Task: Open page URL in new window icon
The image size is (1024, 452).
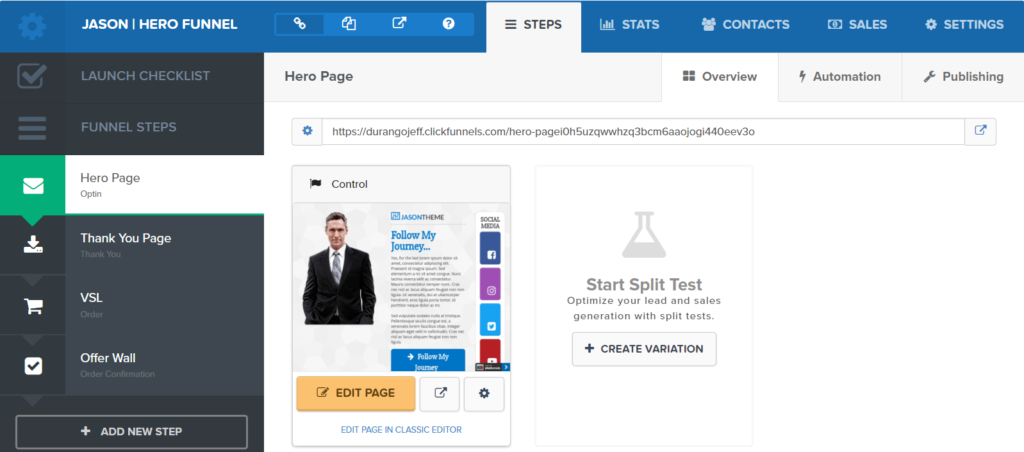Action: pyautogui.click(x=980, y=131)
